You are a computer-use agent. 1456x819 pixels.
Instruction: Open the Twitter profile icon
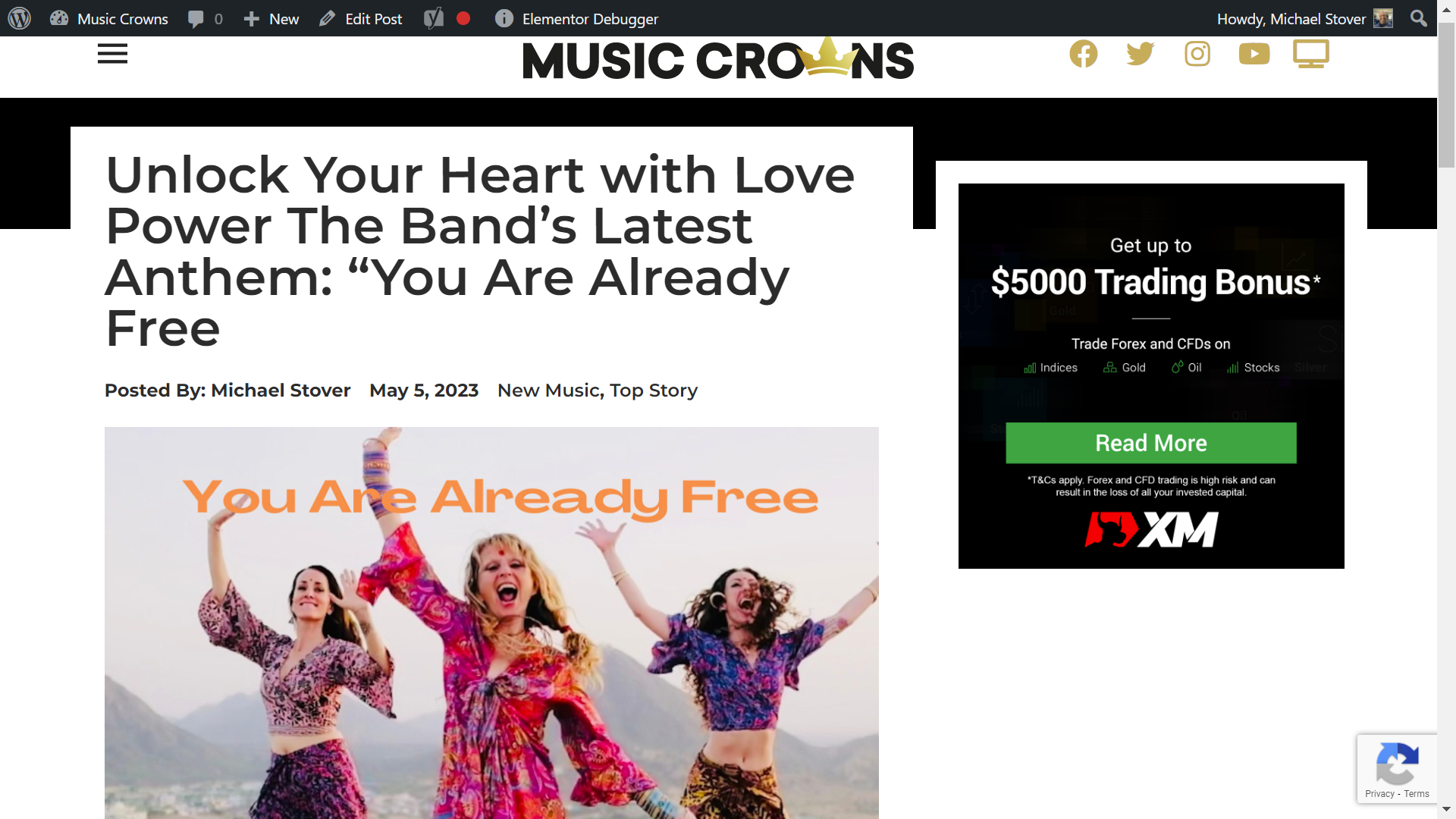(1140, 54)
